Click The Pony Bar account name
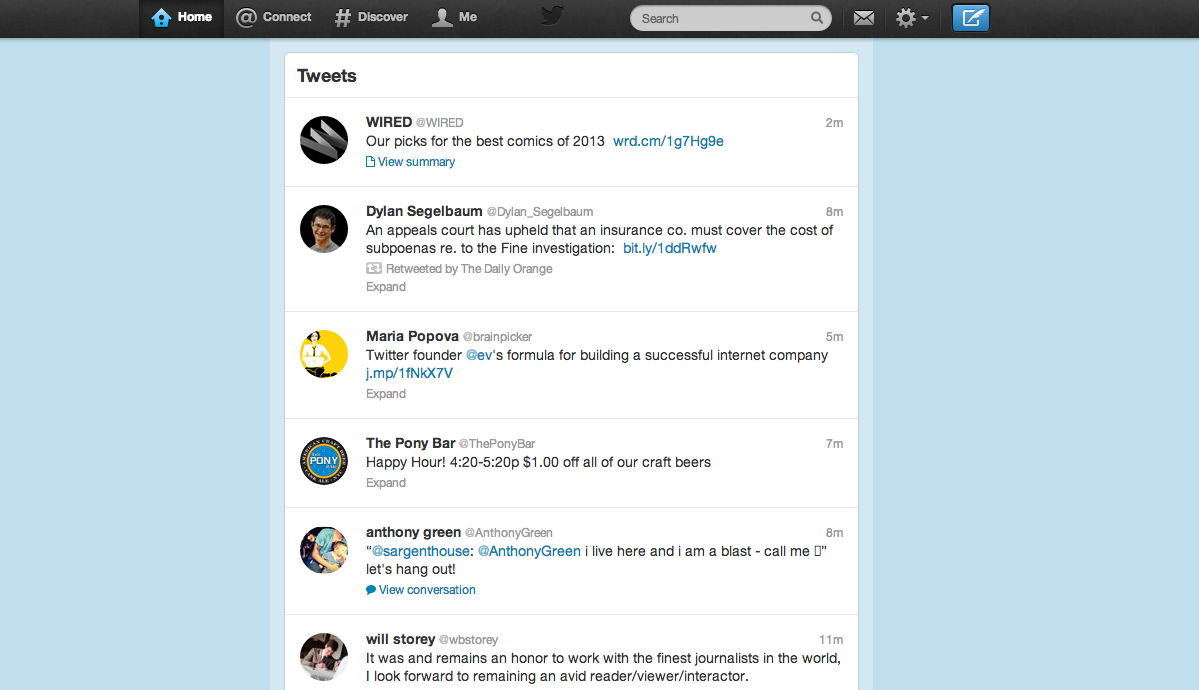This screenshot has width=1199, height=690. tap(411, 444)
